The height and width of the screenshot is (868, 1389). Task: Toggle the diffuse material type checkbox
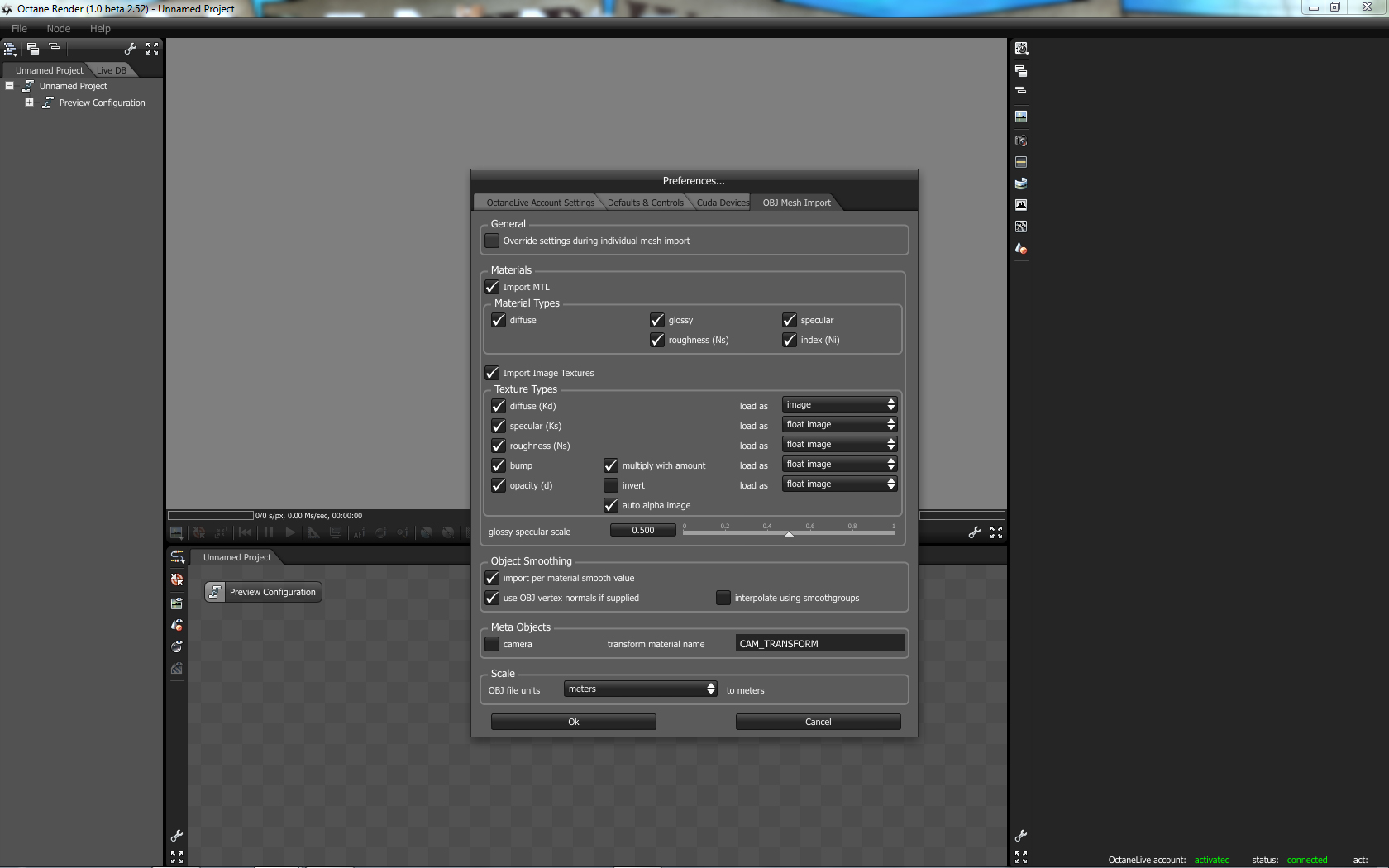coord(499,320)
